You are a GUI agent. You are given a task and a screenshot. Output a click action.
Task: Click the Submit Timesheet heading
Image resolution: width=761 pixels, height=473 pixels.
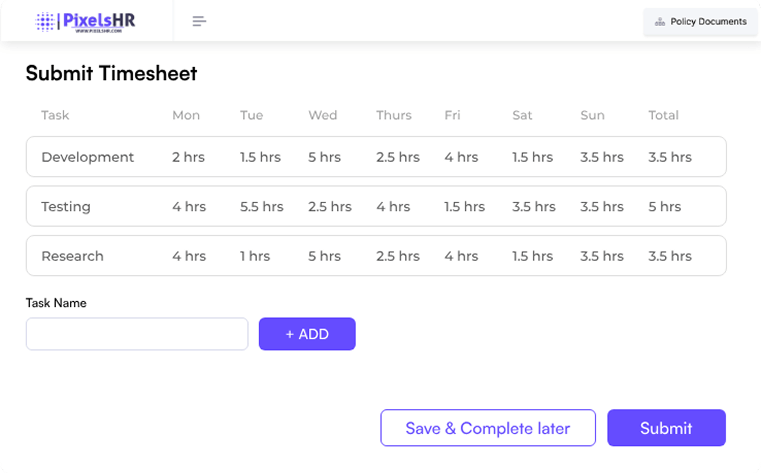click(x=111, y=73)
